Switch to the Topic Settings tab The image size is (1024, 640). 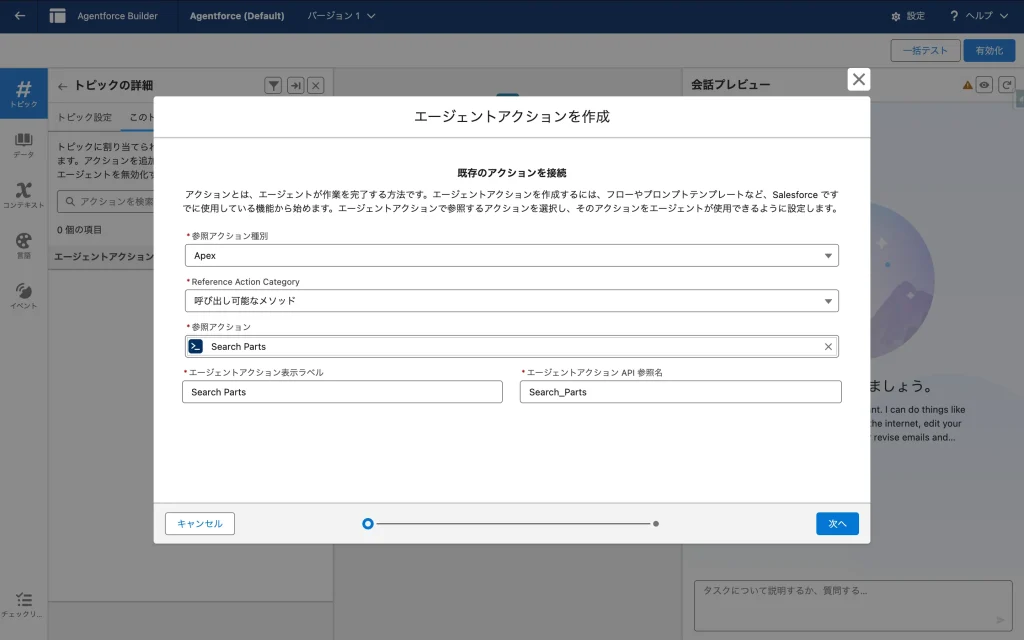click(84, 117)
